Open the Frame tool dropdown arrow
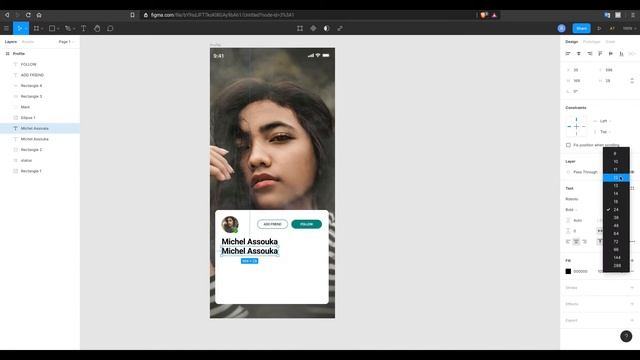Screen dimensions: 640x360 click(42, 29)
